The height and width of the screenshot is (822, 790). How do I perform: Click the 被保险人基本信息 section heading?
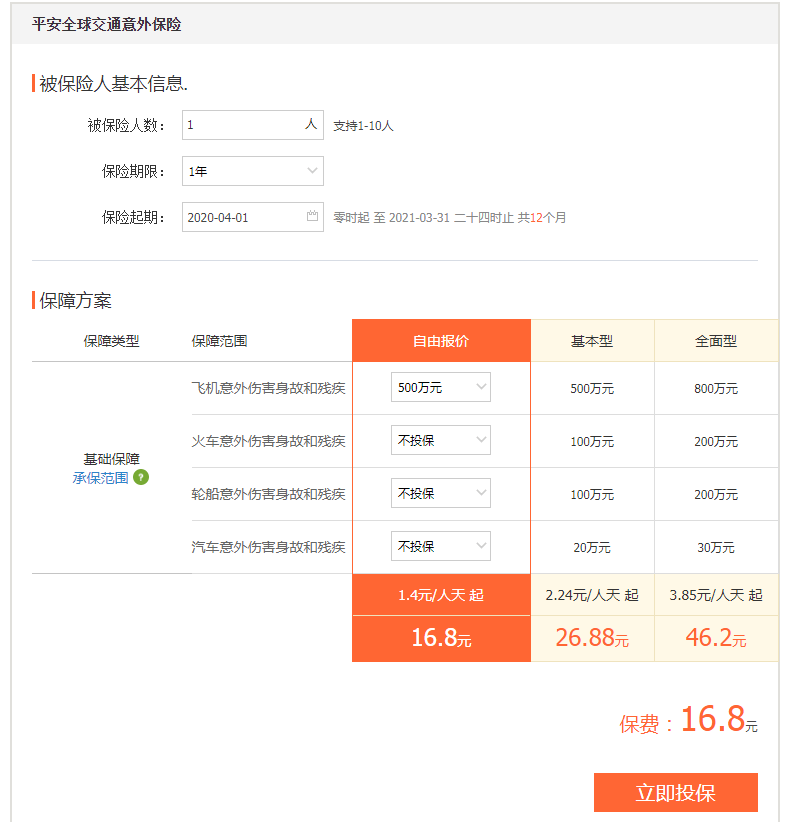coord(113,83)
